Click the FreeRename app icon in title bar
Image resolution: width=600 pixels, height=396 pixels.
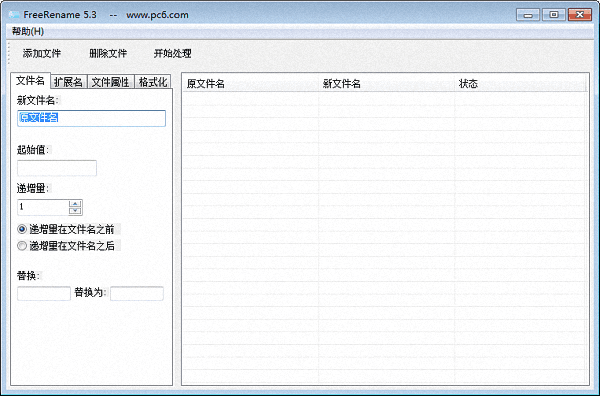14,15
